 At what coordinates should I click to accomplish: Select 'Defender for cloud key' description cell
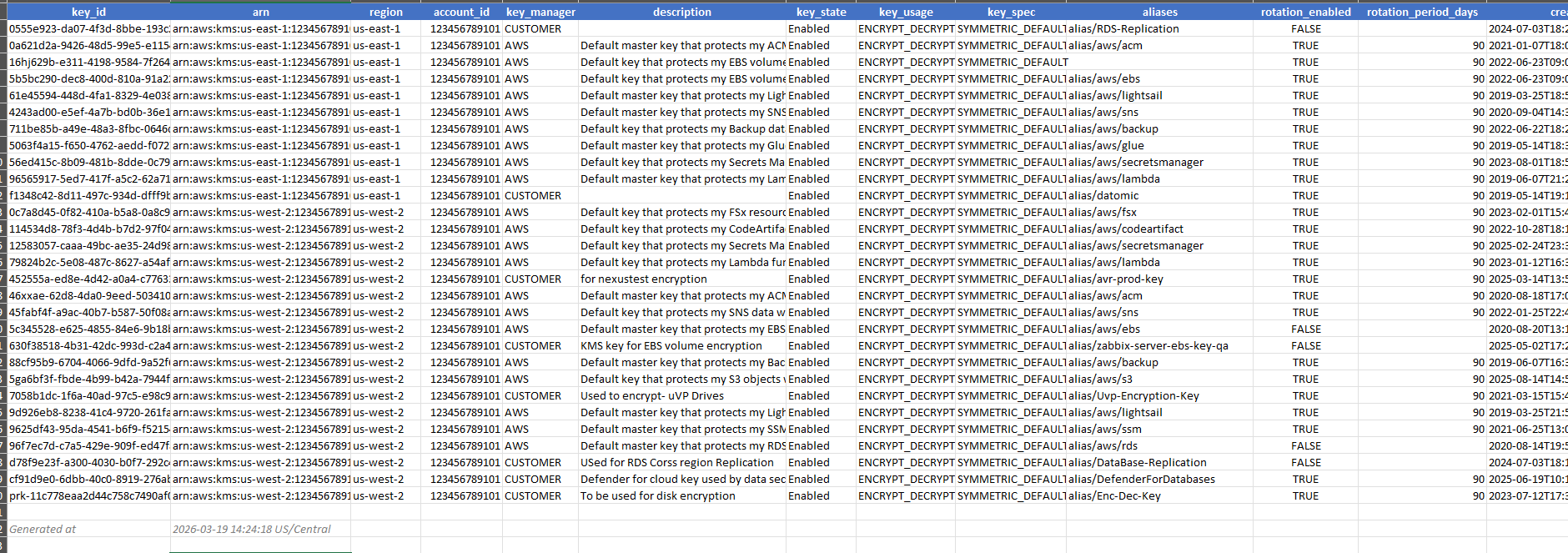tap(682, 479)
